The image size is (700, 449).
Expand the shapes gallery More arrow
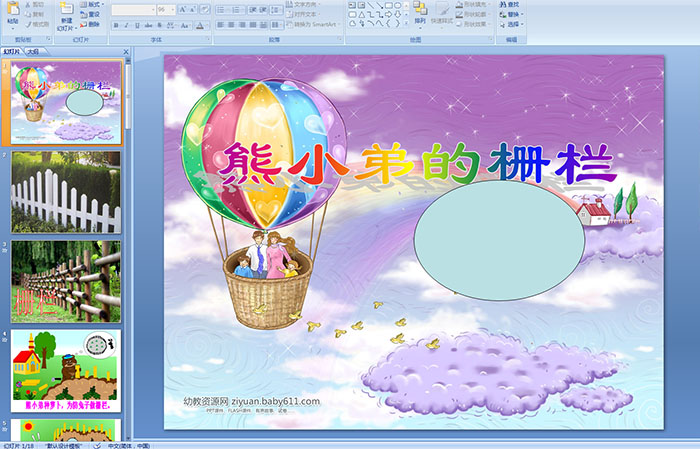(406, 23)
